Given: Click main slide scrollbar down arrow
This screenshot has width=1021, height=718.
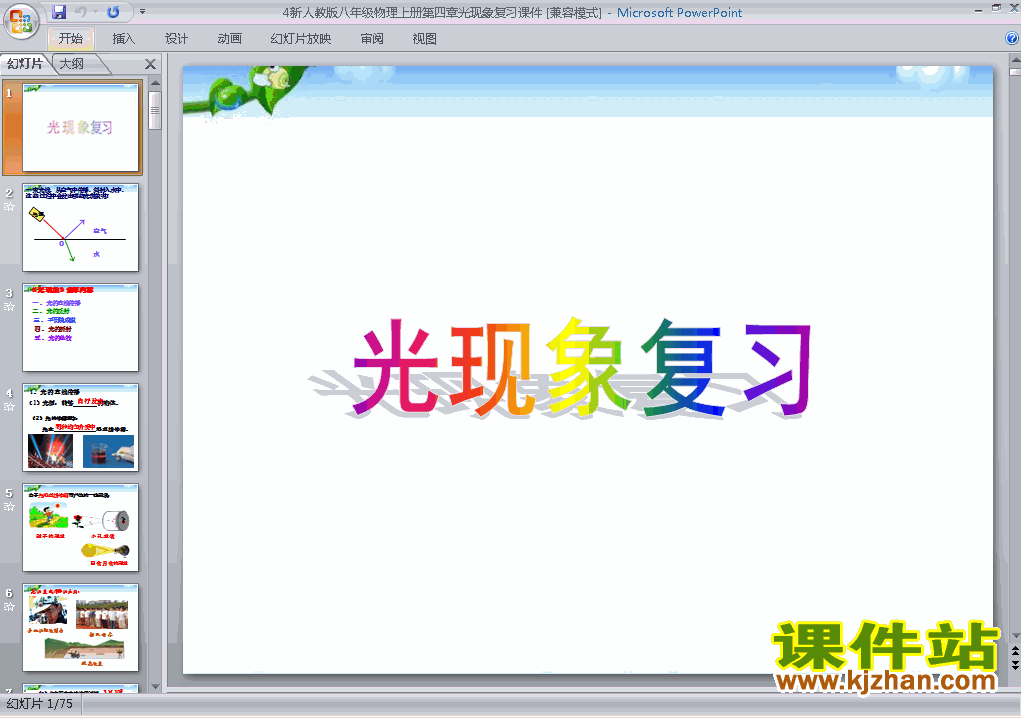Looking at the screenshot, I should click(1015, 635).
